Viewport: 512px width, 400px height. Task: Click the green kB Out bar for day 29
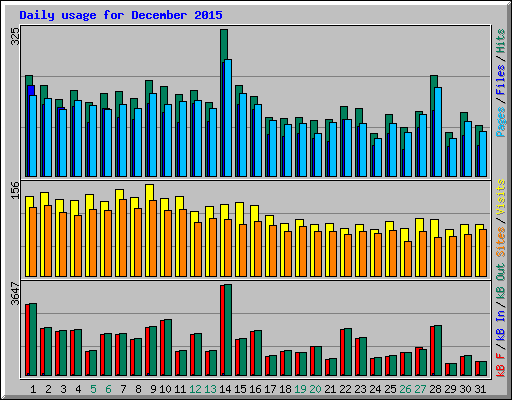[453, 370]
